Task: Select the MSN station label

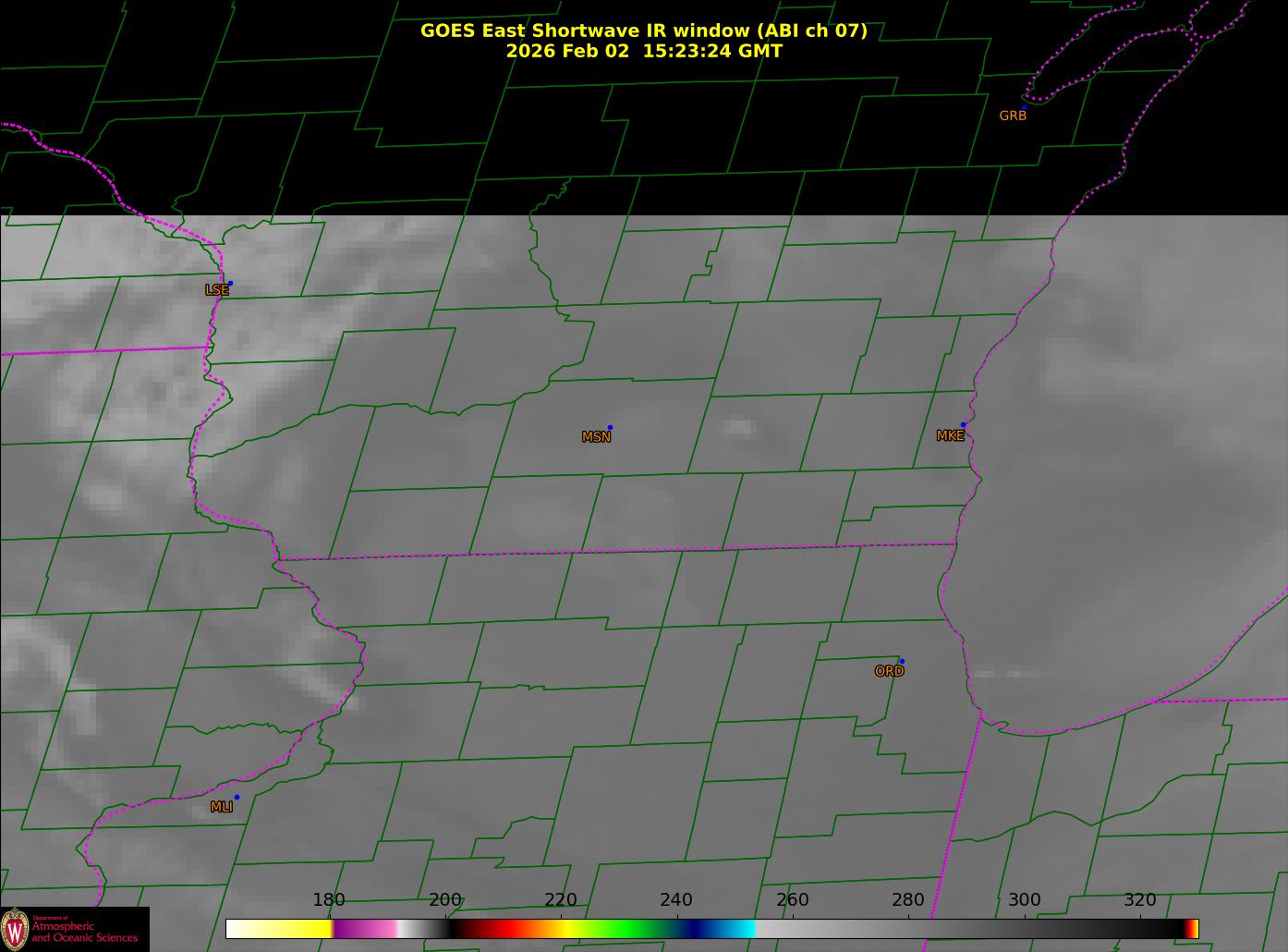Action: [x=596, y=437]
